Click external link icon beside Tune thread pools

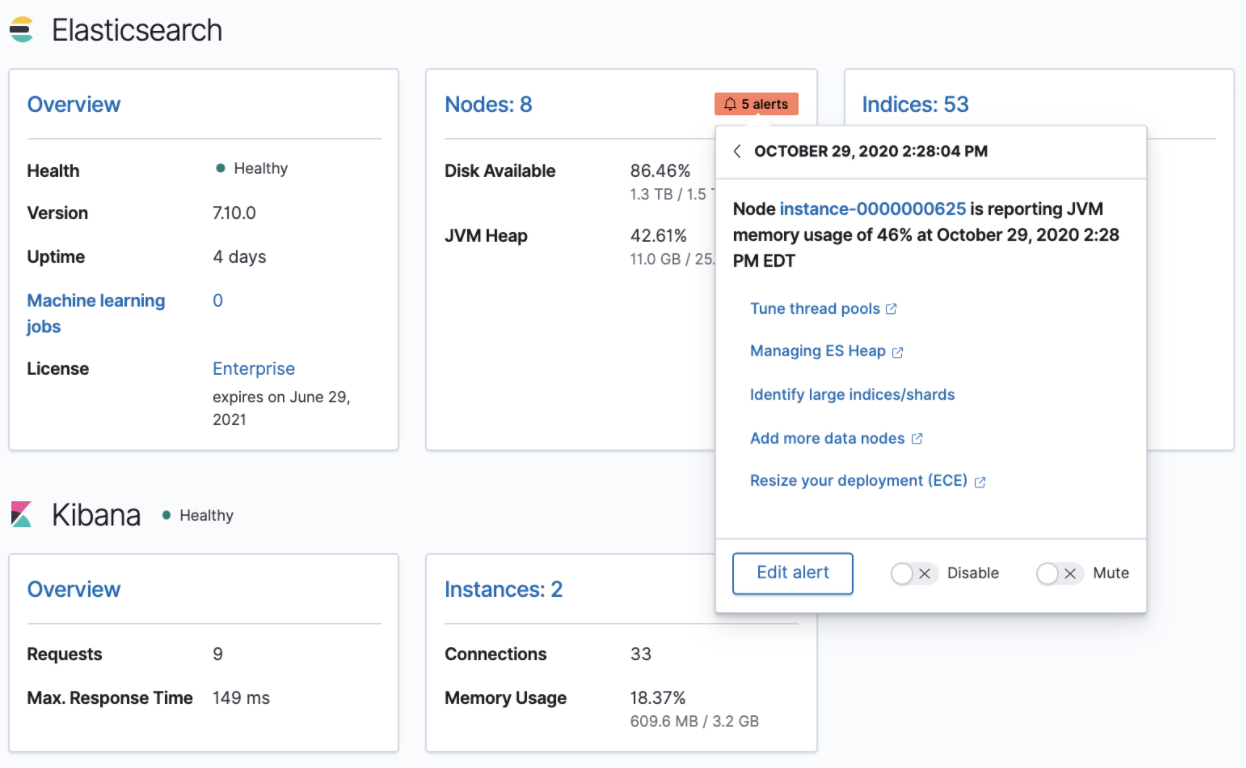pos(892,309)
